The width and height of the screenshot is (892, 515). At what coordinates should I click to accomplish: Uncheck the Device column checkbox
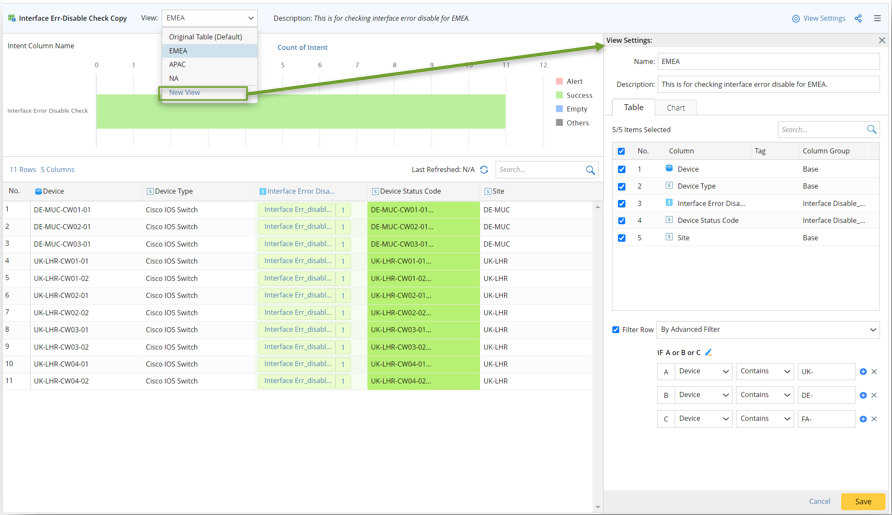pyautogui.click(x=622, y=169)
